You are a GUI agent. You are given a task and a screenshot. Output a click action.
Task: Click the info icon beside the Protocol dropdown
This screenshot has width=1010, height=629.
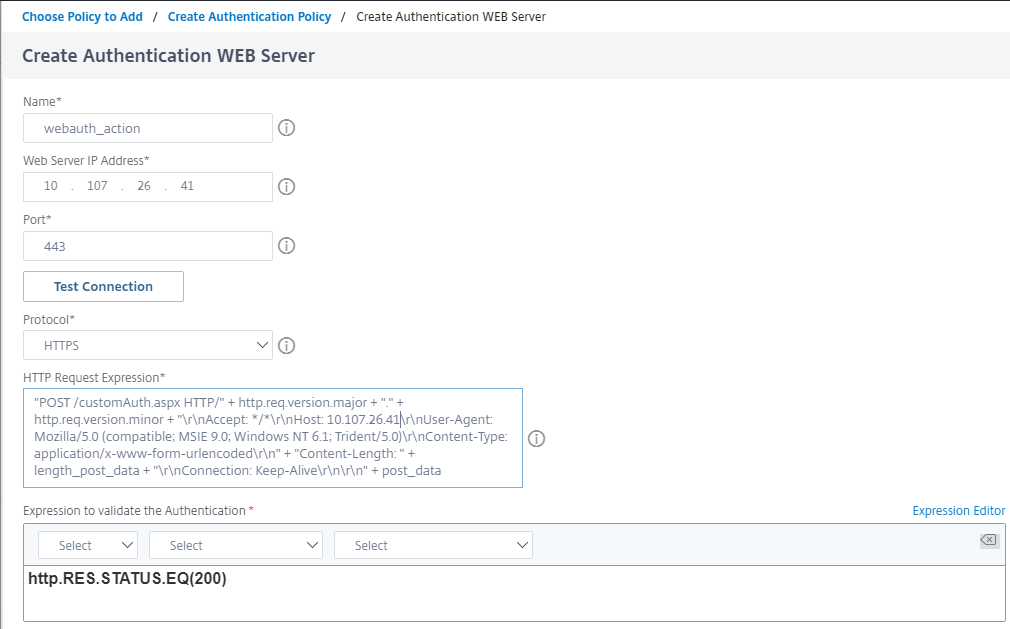click(x=287, y=346)
